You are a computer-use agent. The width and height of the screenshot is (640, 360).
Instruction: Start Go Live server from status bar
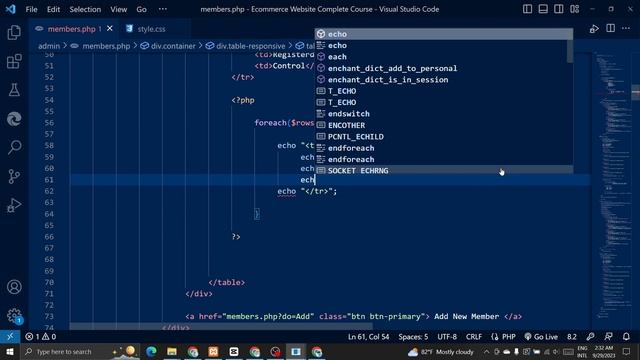click(x=541, y=337)
